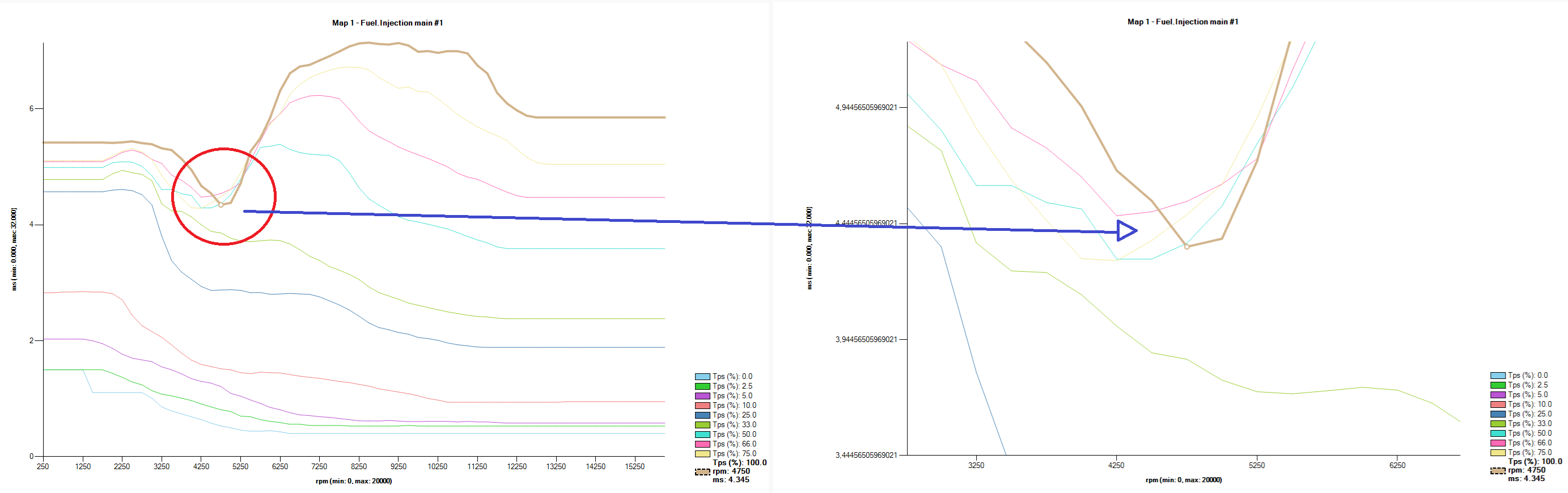
Task: Click the Tps 25.0 blue swatch in left chart legend
Action: (x=702, y=416)
